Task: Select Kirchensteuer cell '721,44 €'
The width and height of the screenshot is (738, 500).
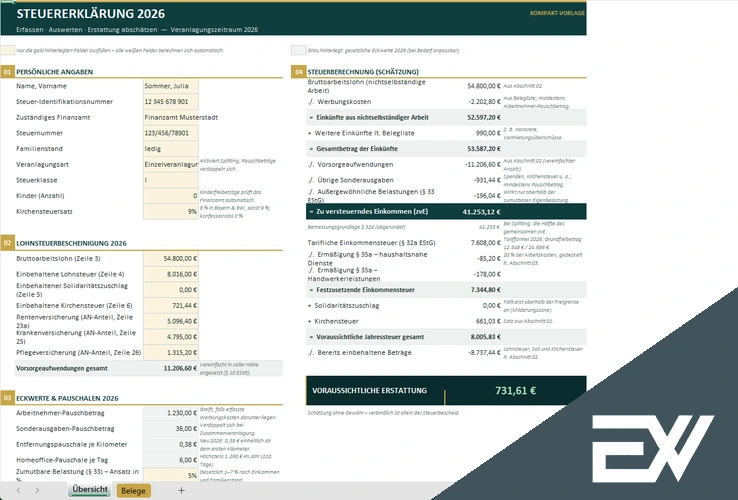Action: point(170,306)
